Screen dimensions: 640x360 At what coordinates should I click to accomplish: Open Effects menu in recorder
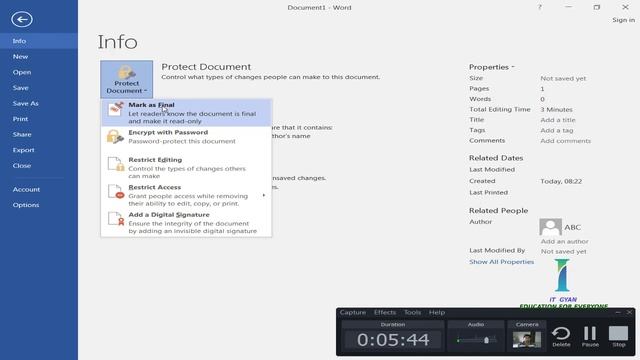click(x=385, y=312)
